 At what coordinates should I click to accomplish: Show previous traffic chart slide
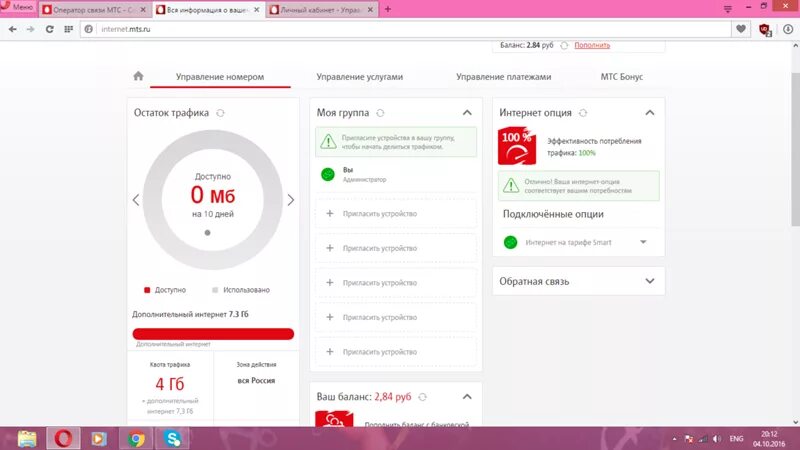136,200
